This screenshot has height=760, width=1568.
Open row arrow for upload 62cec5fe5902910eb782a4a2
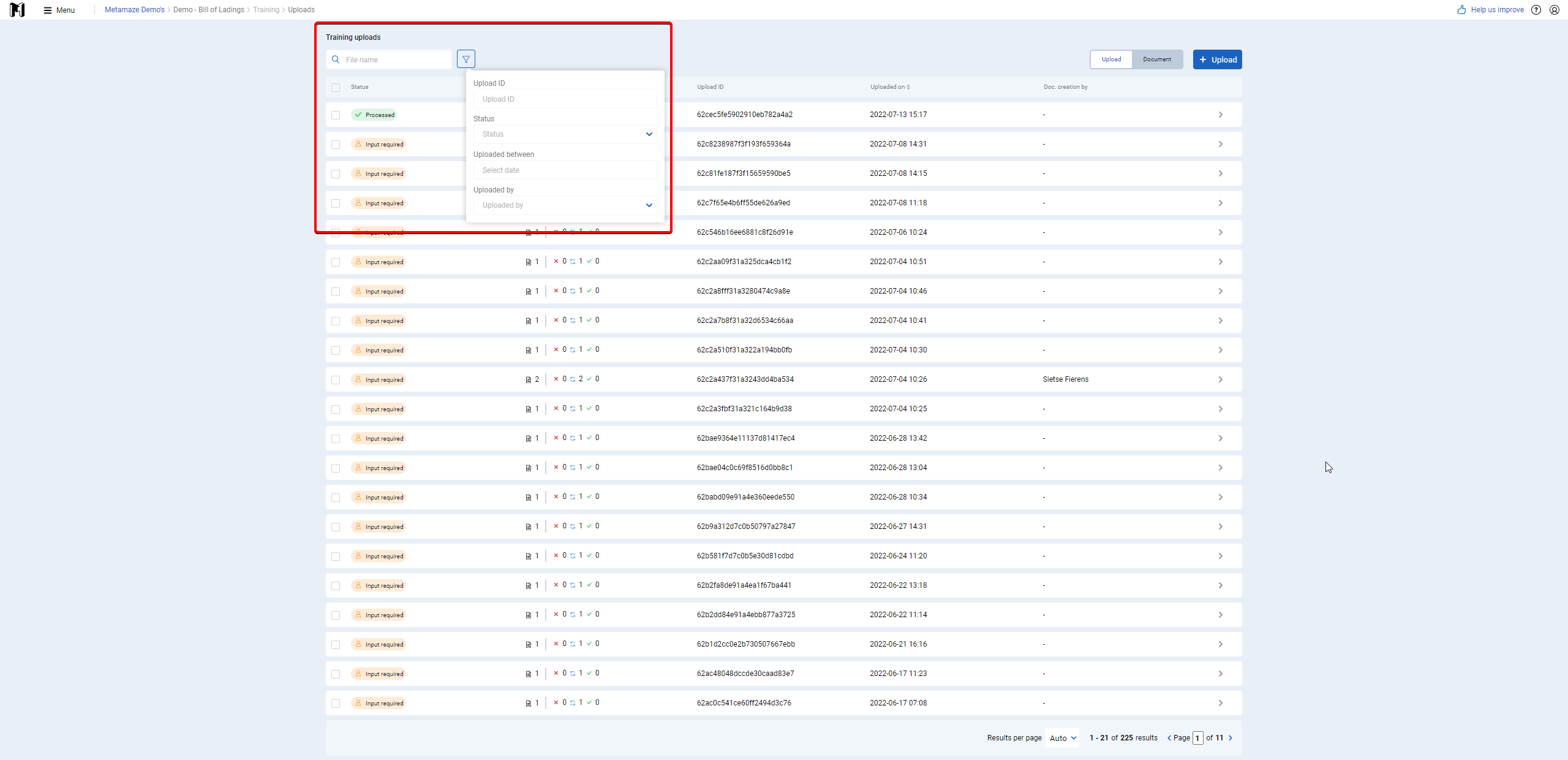pyautogui.click(x=1220, y=115)
